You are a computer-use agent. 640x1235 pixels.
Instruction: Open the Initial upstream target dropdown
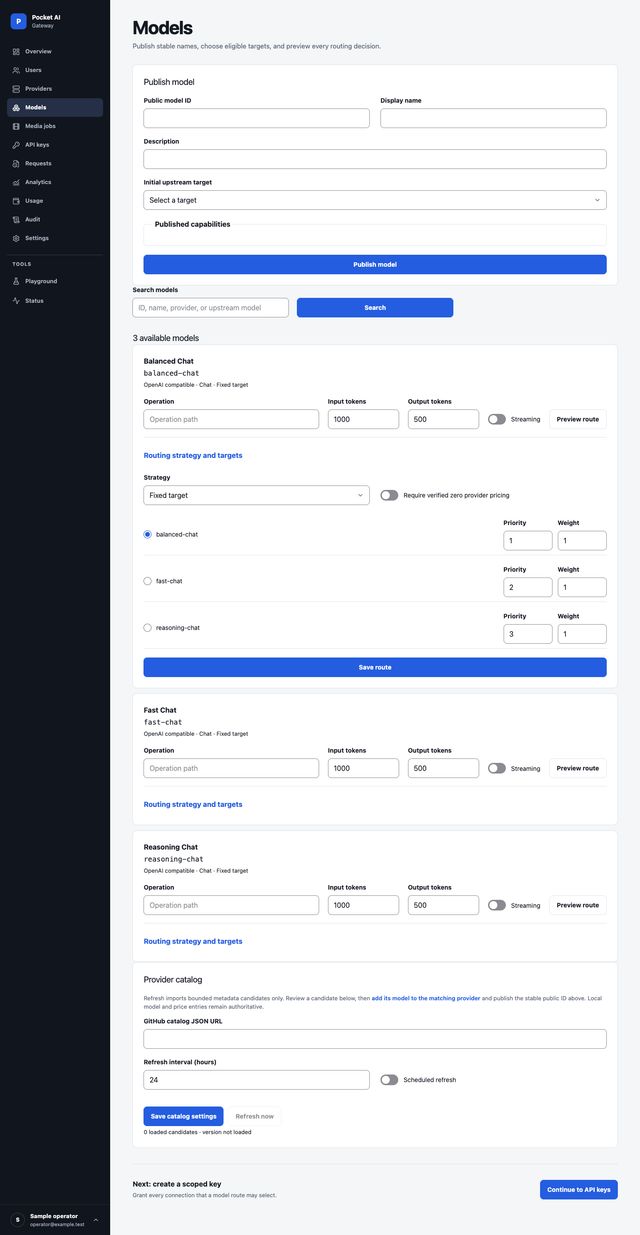[x=375, y=200]
